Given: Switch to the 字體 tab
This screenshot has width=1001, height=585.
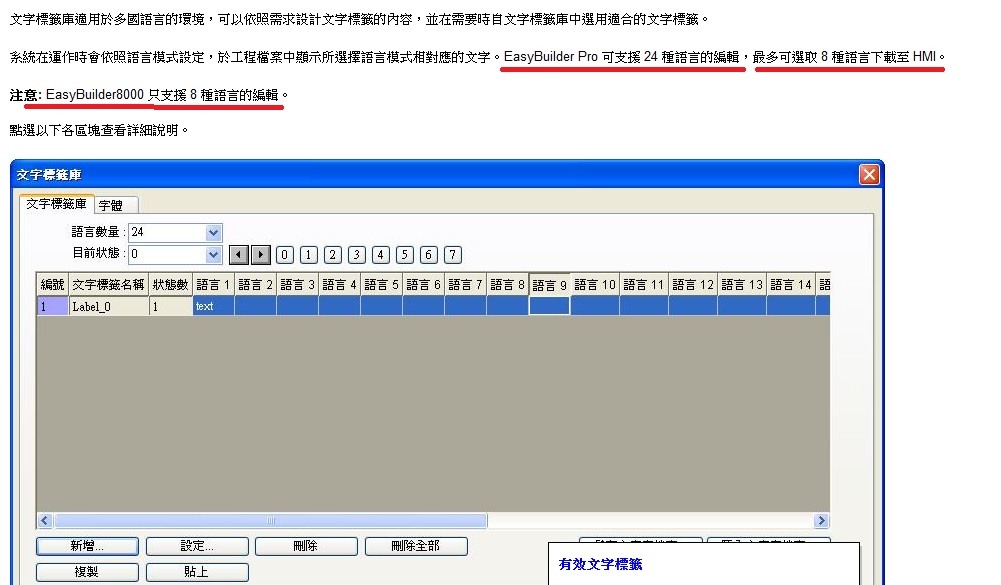Looking at the screenshot, I should (111, 205).
